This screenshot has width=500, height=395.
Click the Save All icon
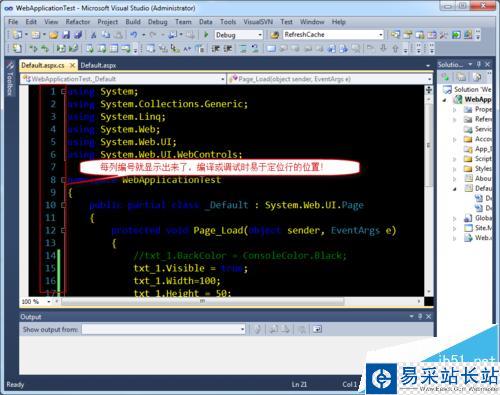point(78,35)
